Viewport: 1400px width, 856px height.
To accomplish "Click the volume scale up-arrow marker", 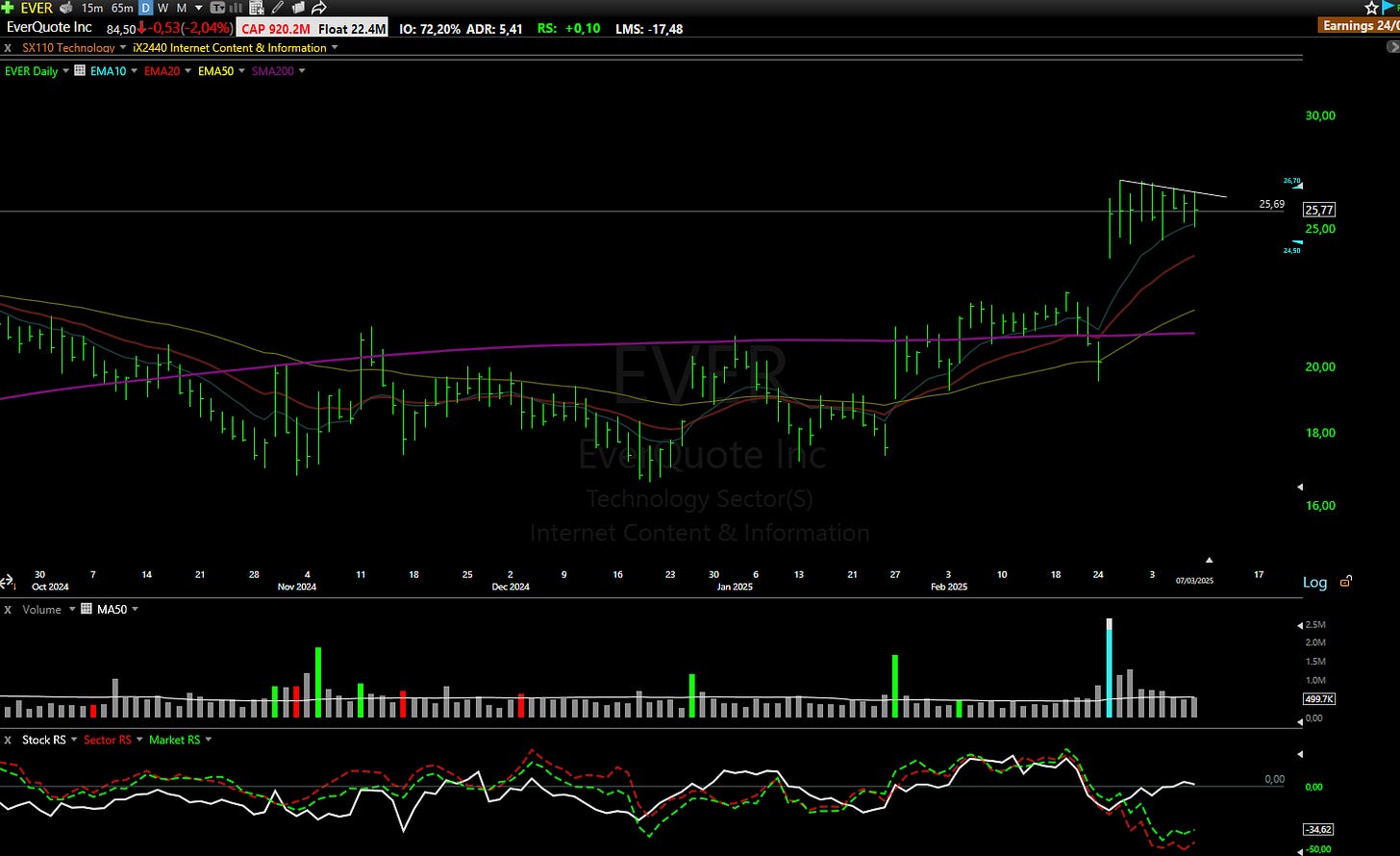I will tap(1299, 625).
